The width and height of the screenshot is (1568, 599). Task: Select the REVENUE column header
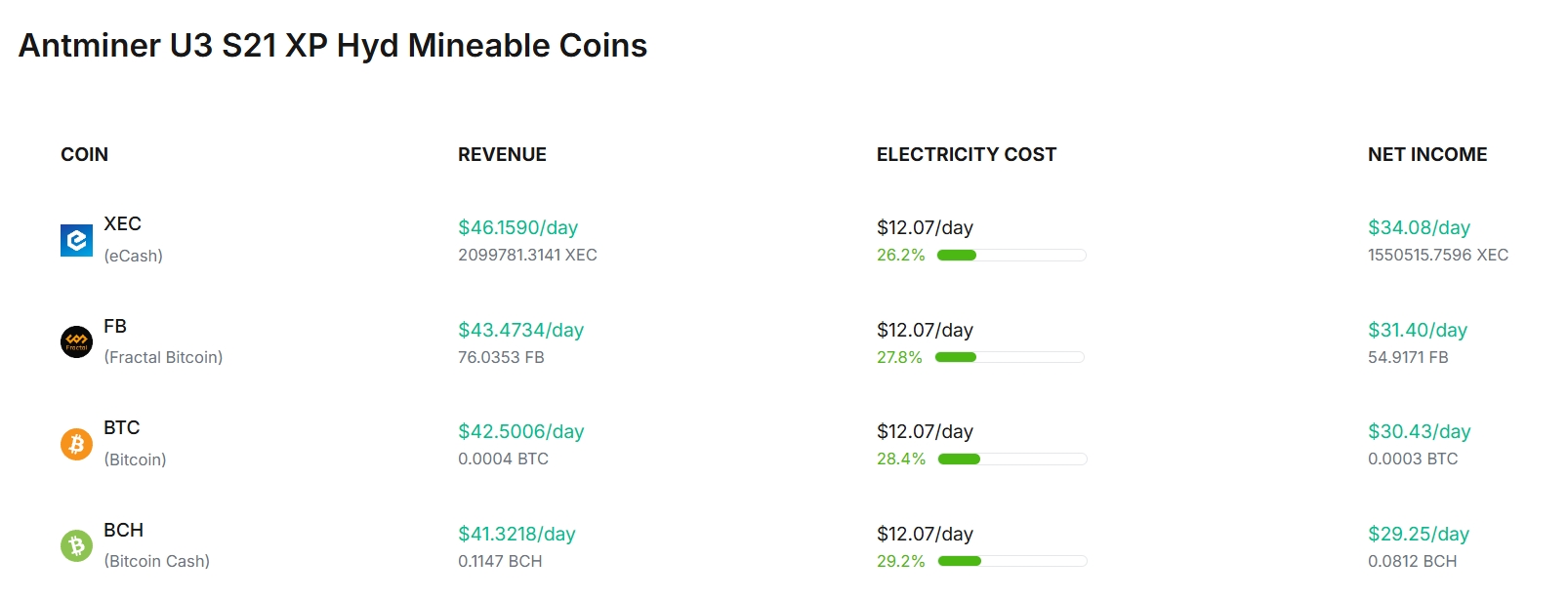pos(502,154)
